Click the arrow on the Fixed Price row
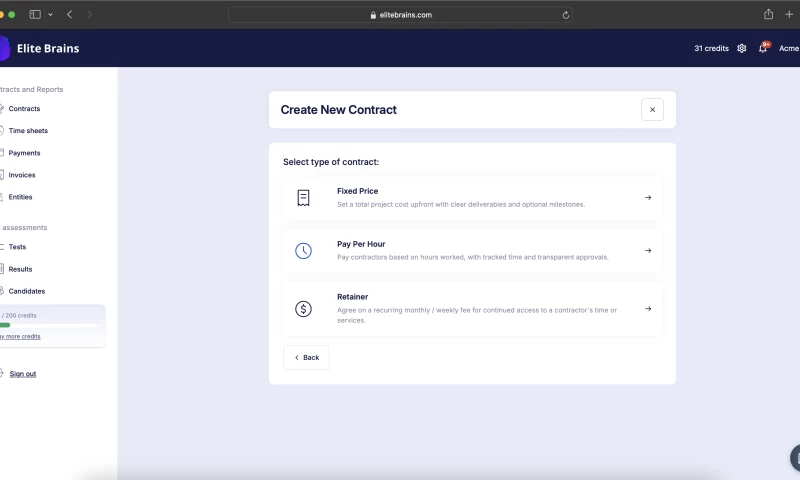 648,197
